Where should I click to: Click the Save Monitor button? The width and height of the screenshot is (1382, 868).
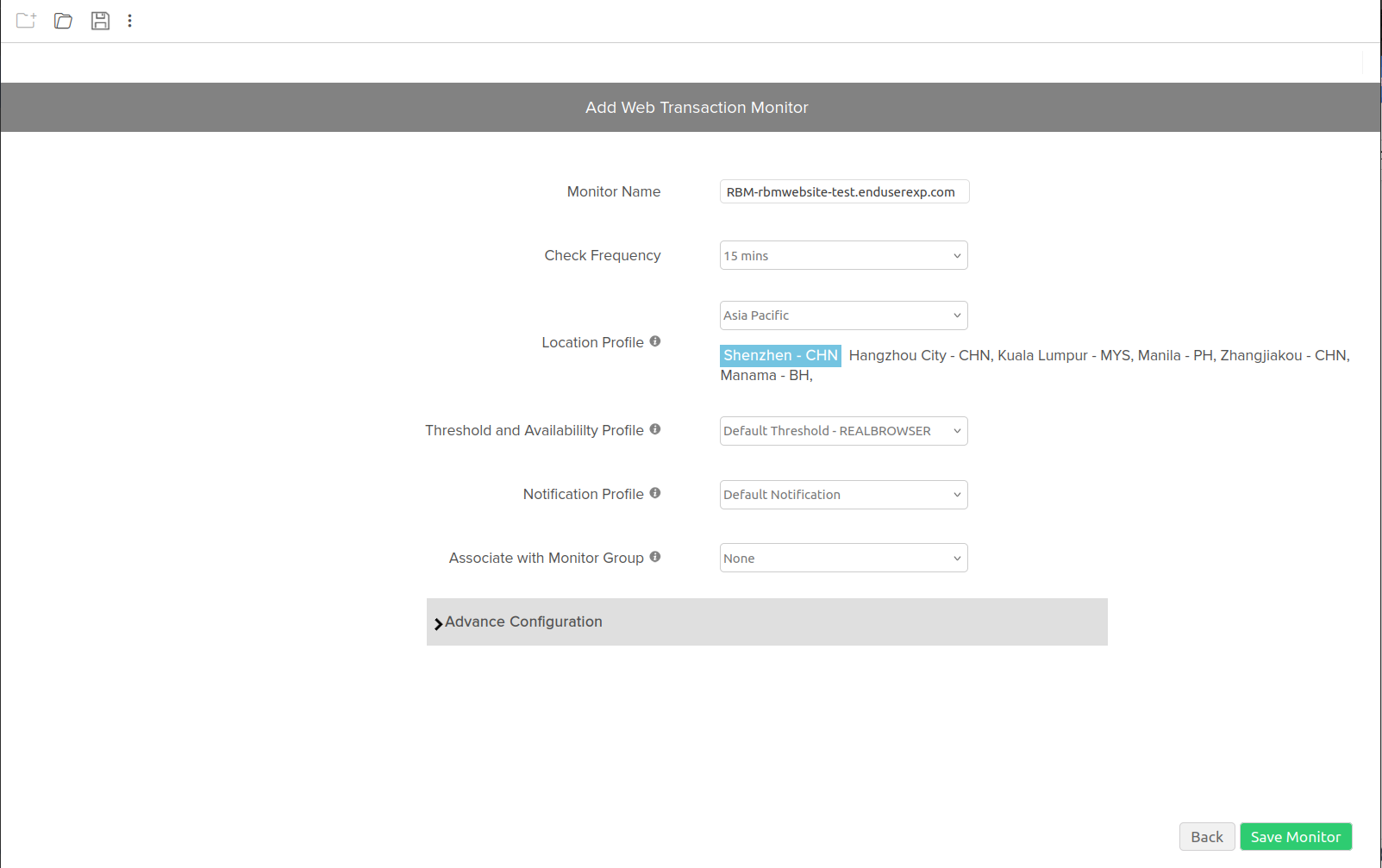click(1295, 836)
